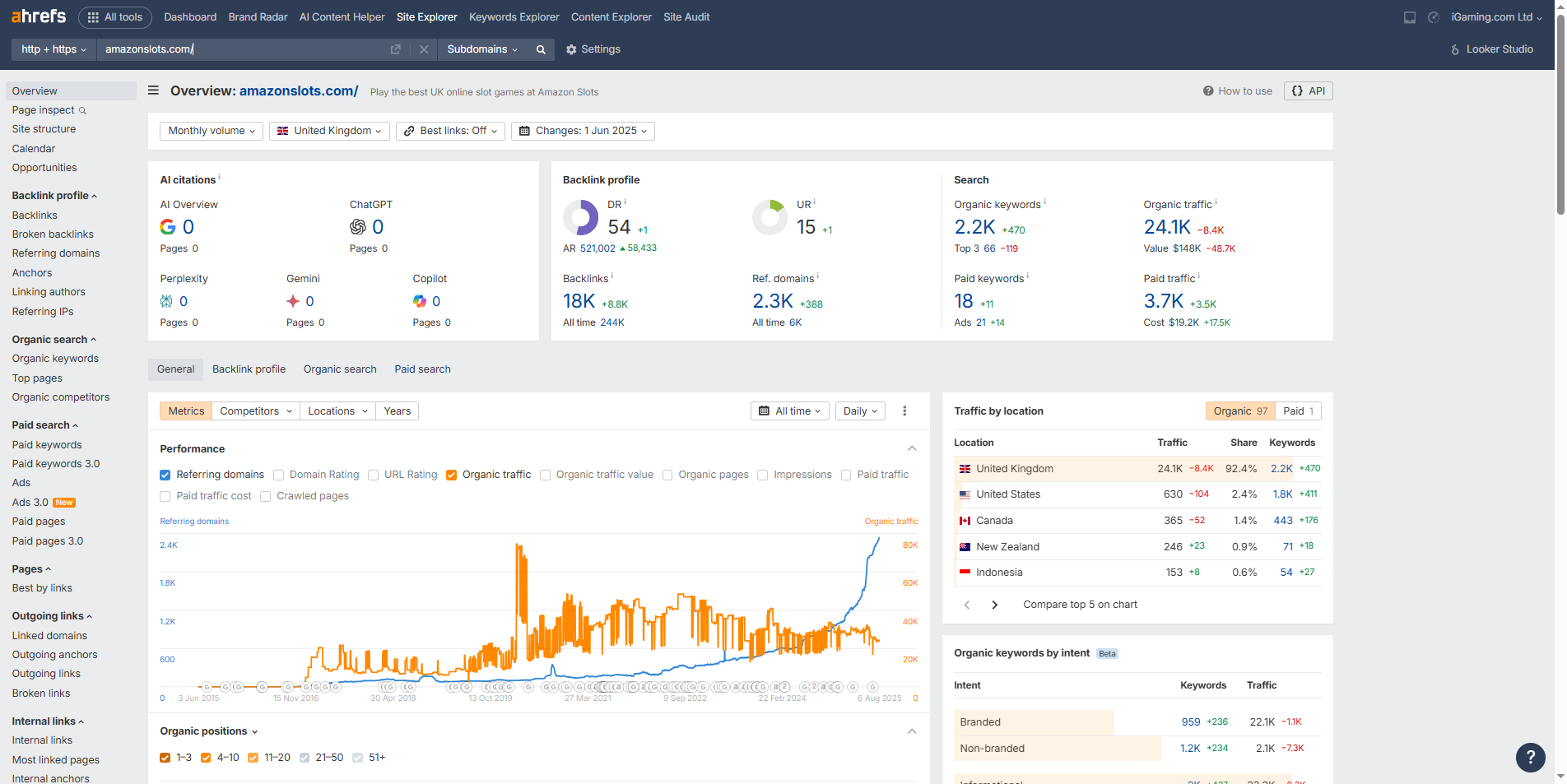
Task: Open the Subdomains mode dropdown
Action: [x=482, y=49]
